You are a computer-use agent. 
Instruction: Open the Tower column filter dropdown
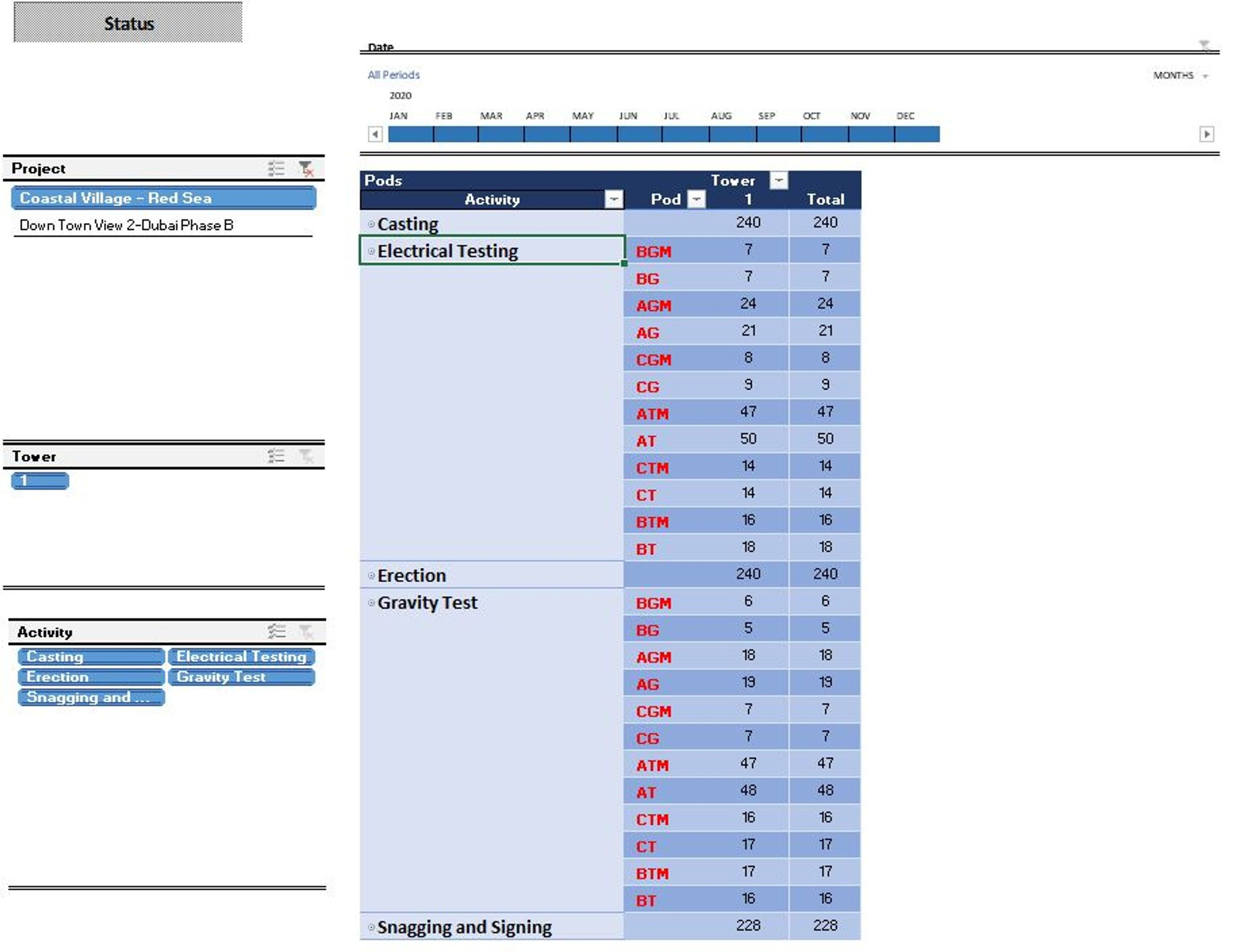tap(779, 180)
